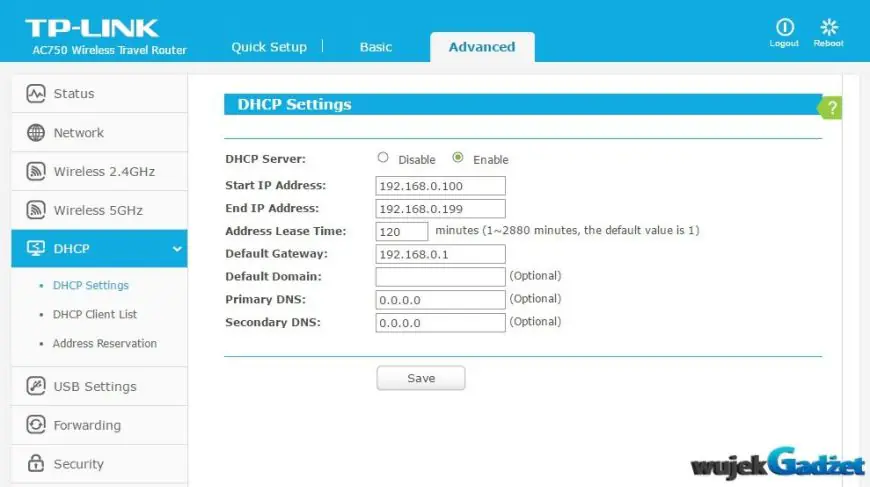The width and height of the screenshot is (870, 487).
Task: Open the green help question mark
Action: click(831, 108)
